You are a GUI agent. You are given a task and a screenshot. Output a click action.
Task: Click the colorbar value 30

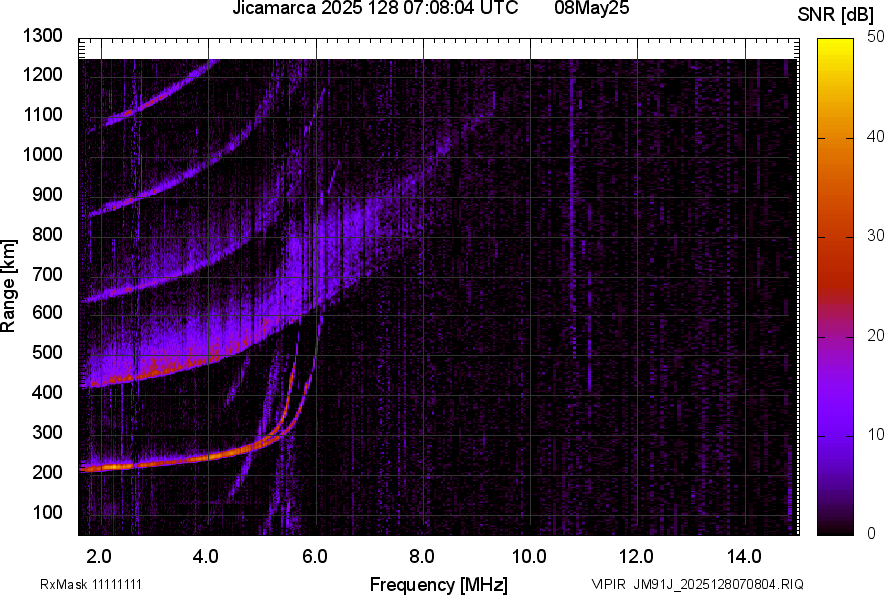pos(875,235)
